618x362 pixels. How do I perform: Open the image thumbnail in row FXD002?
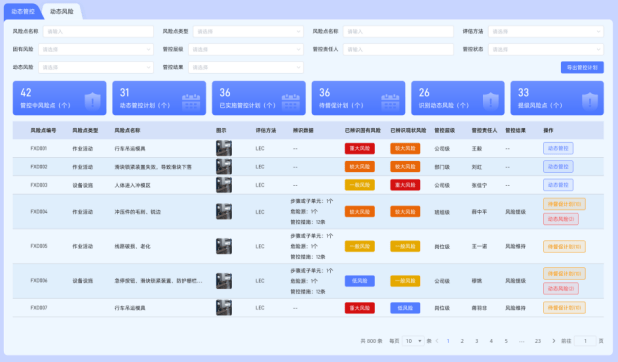coord(224,166)
